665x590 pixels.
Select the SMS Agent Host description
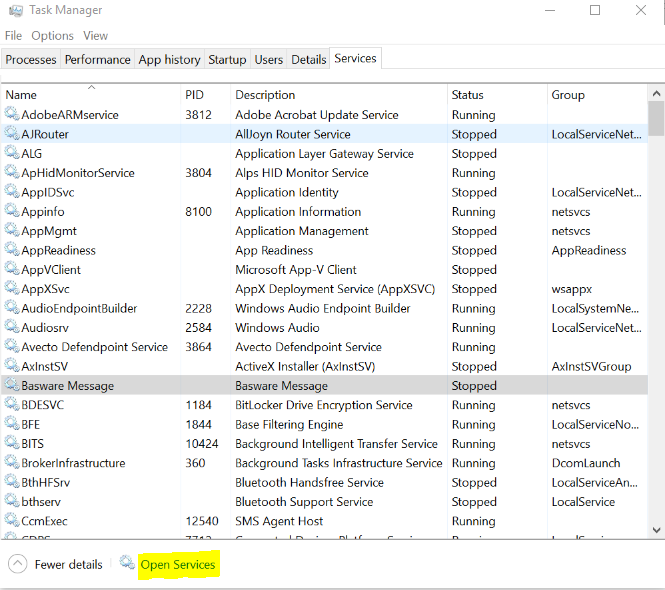click(279, 521)
